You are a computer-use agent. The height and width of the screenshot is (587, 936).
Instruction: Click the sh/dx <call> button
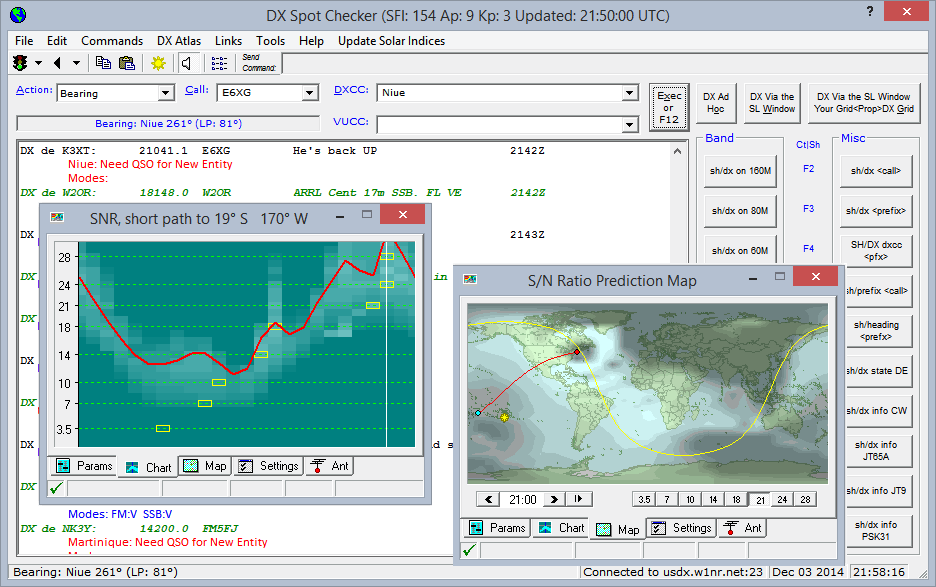876,171
